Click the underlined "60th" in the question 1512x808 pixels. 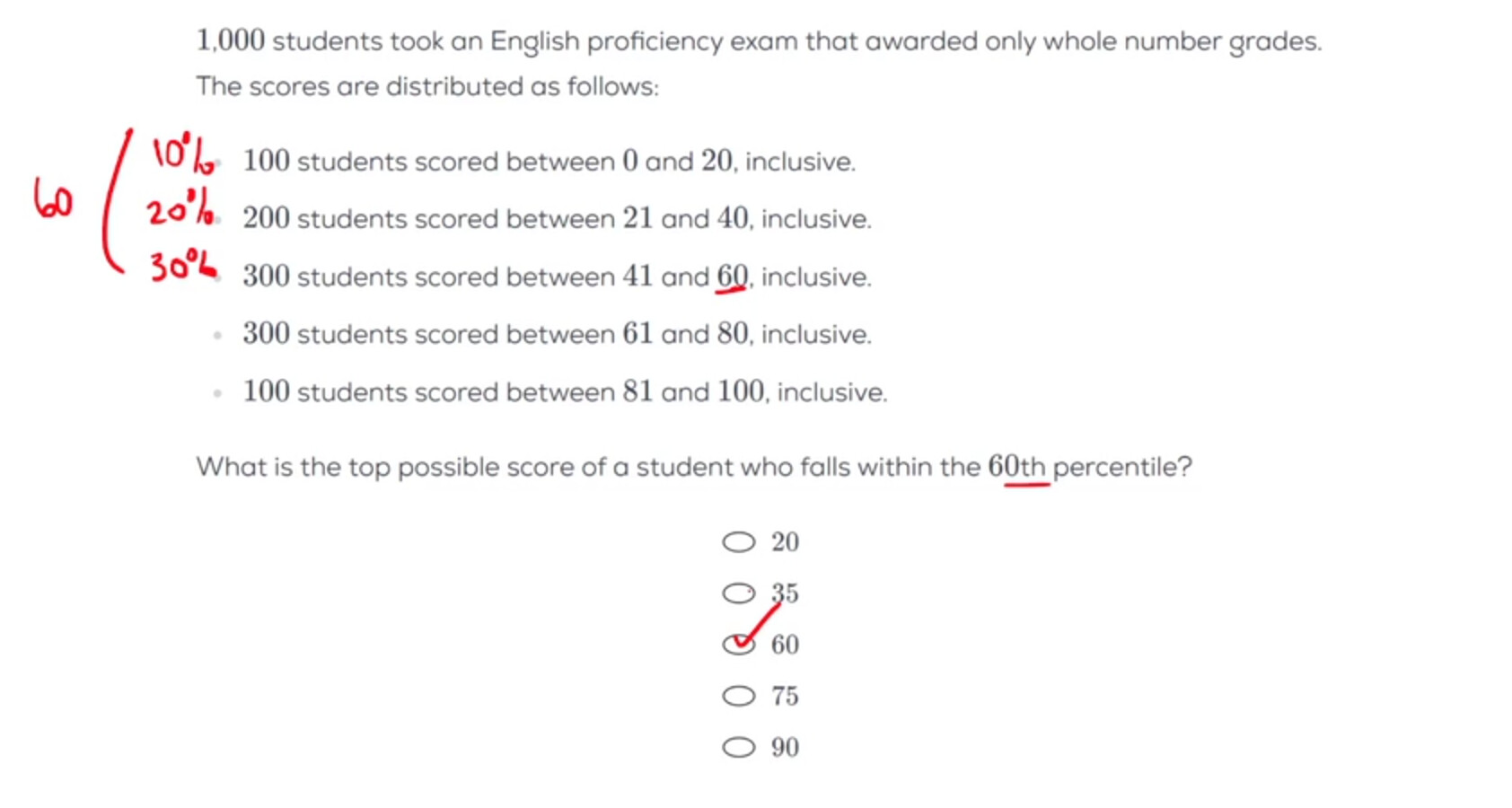(1016, 467)
